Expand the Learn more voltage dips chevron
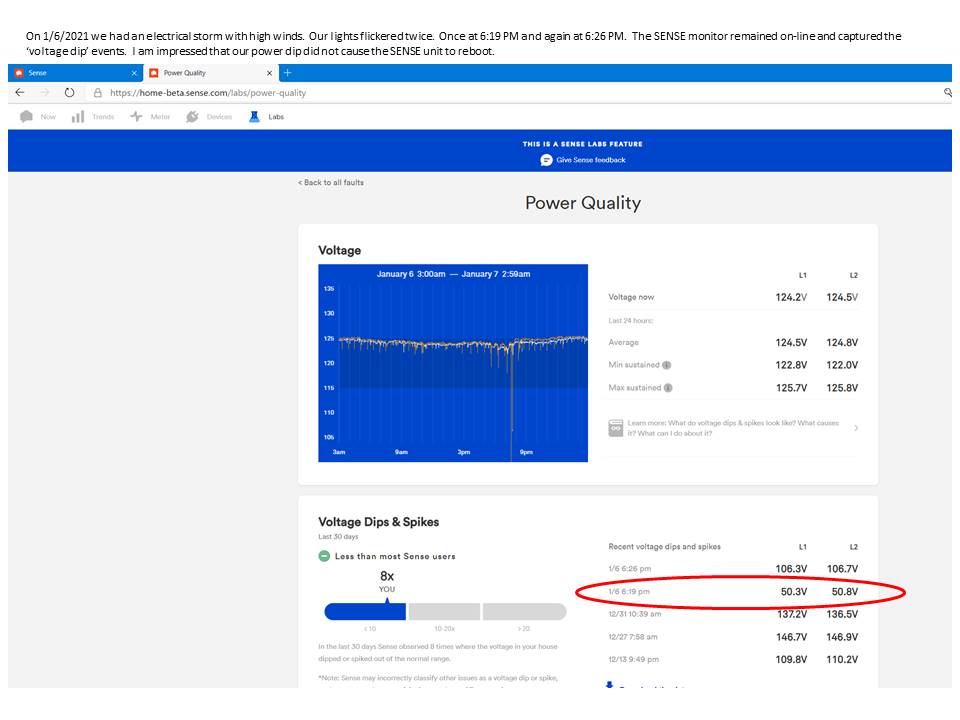 tap(855, 428)
